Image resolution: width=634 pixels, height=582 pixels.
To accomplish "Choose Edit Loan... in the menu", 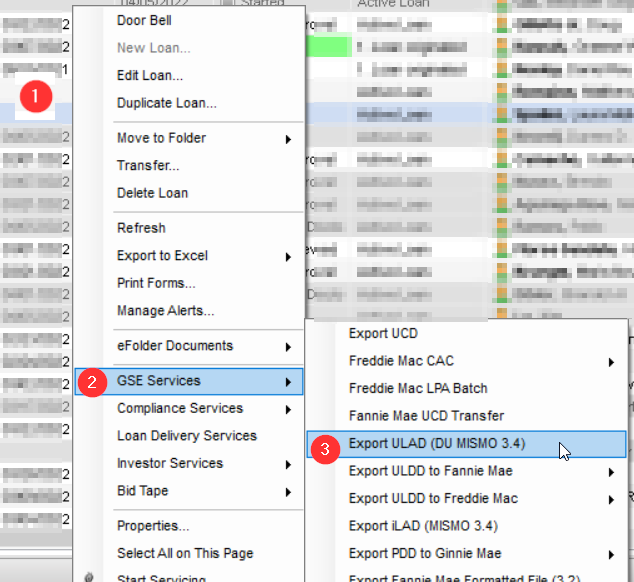I will tap(188, 75).
